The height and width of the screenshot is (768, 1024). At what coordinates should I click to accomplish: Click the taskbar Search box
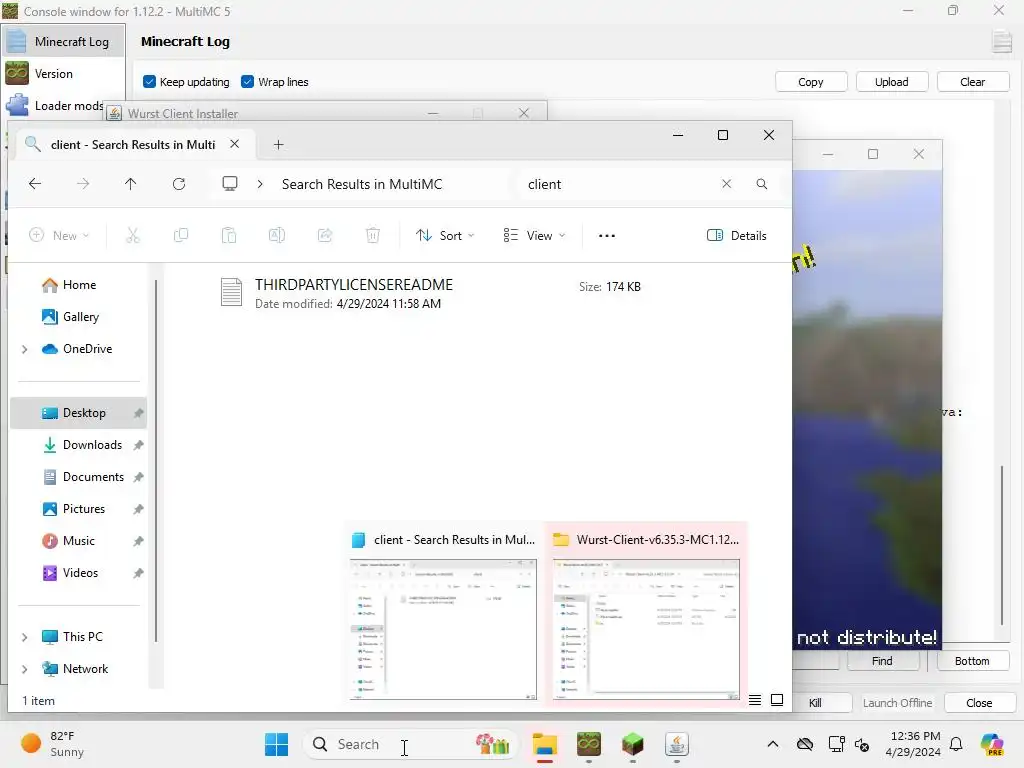(410, 744)
